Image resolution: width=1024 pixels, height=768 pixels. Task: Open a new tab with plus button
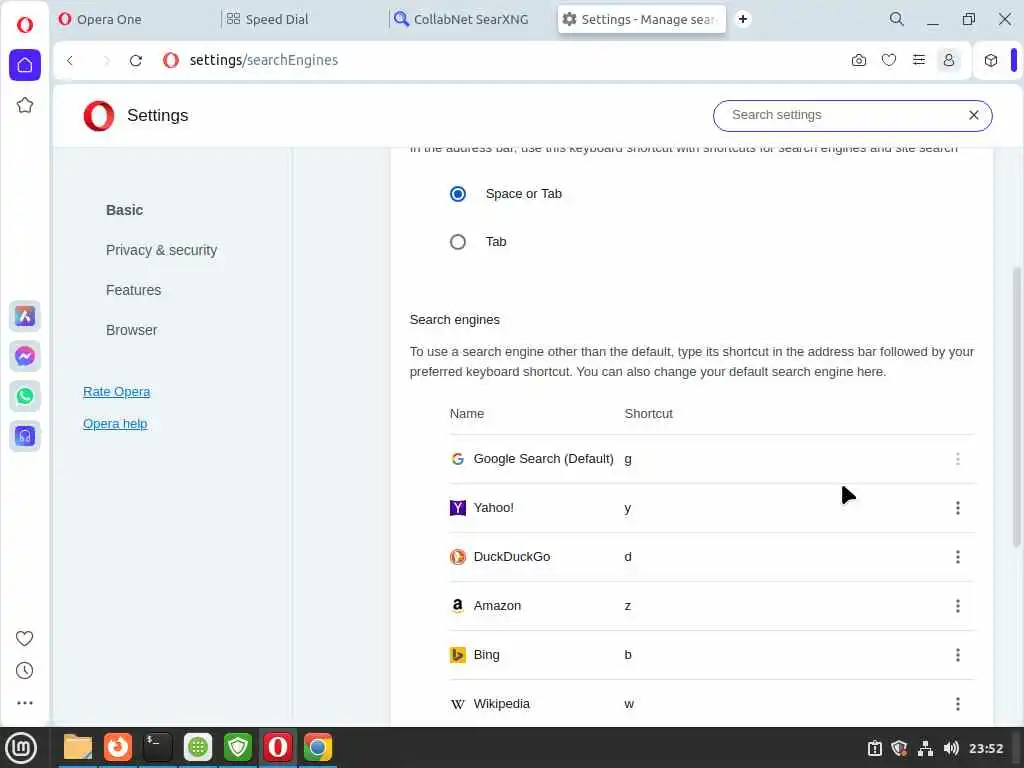tap(743, 19)
